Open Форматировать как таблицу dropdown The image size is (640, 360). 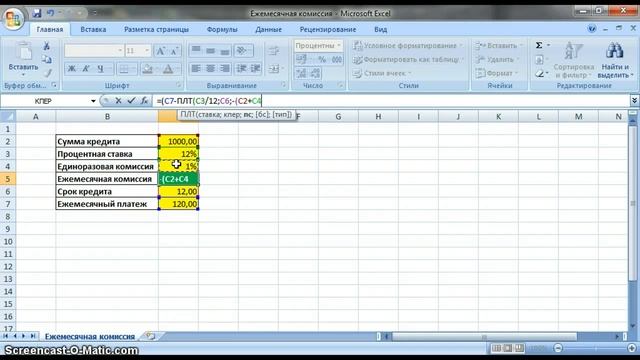coord(408,60)
